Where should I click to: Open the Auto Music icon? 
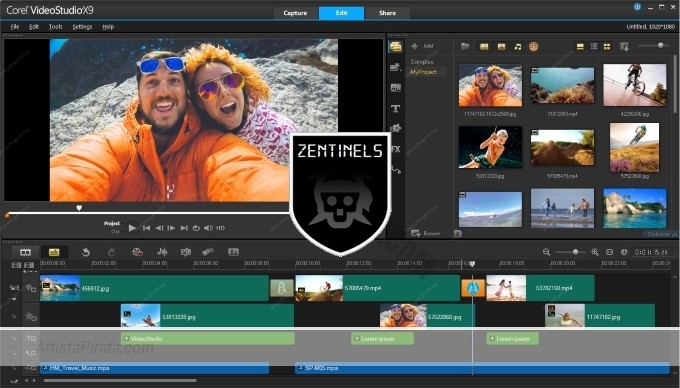186,252
